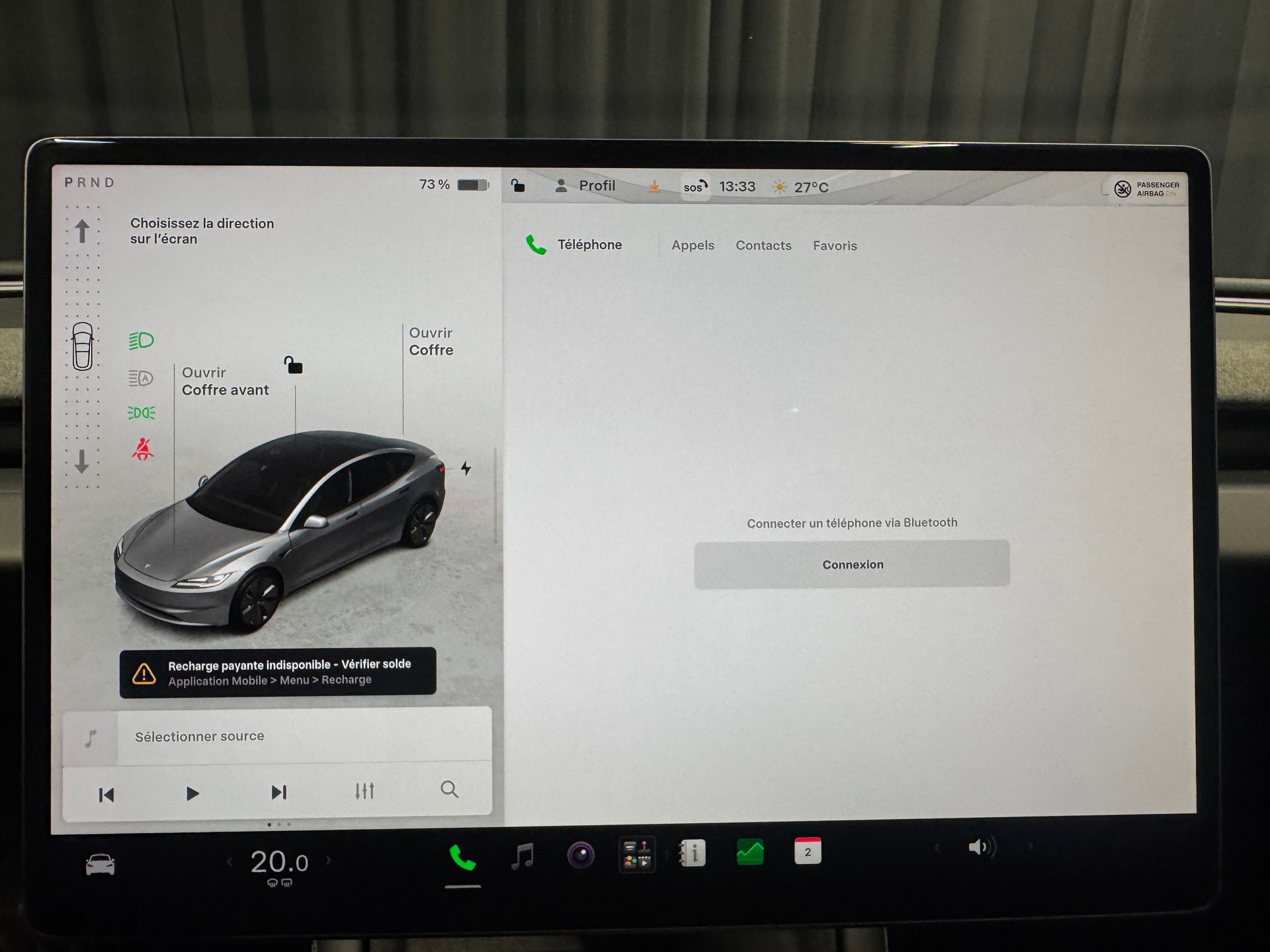Select forward direction up arrow
This screenshot has height=952, width=1270.
tap(82, 231)
